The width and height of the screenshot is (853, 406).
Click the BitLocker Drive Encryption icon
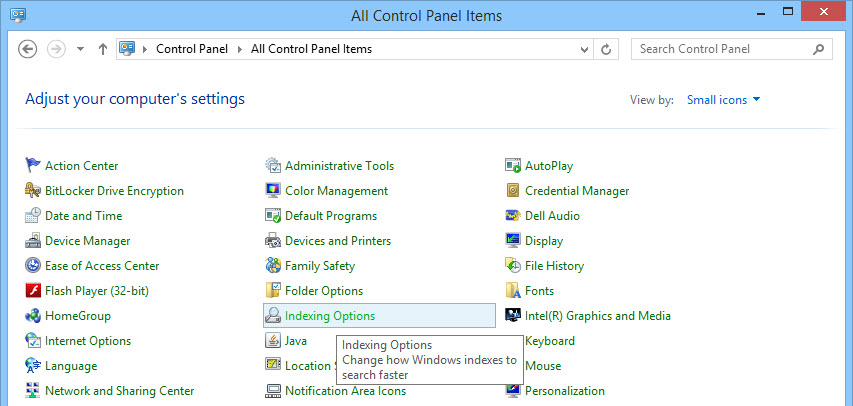click(x=33, y=190)
